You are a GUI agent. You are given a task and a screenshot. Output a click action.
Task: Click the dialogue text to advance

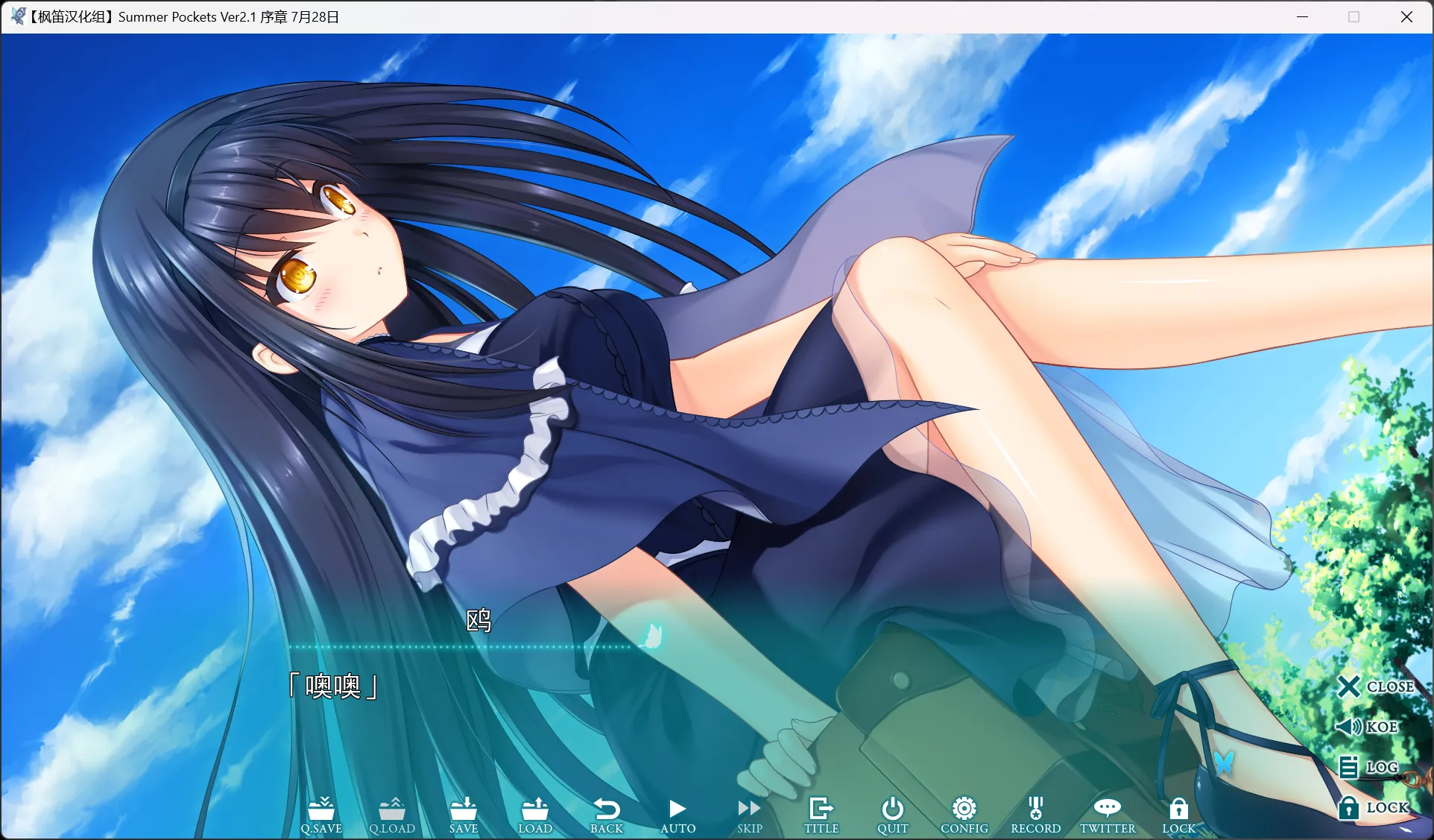333,686
